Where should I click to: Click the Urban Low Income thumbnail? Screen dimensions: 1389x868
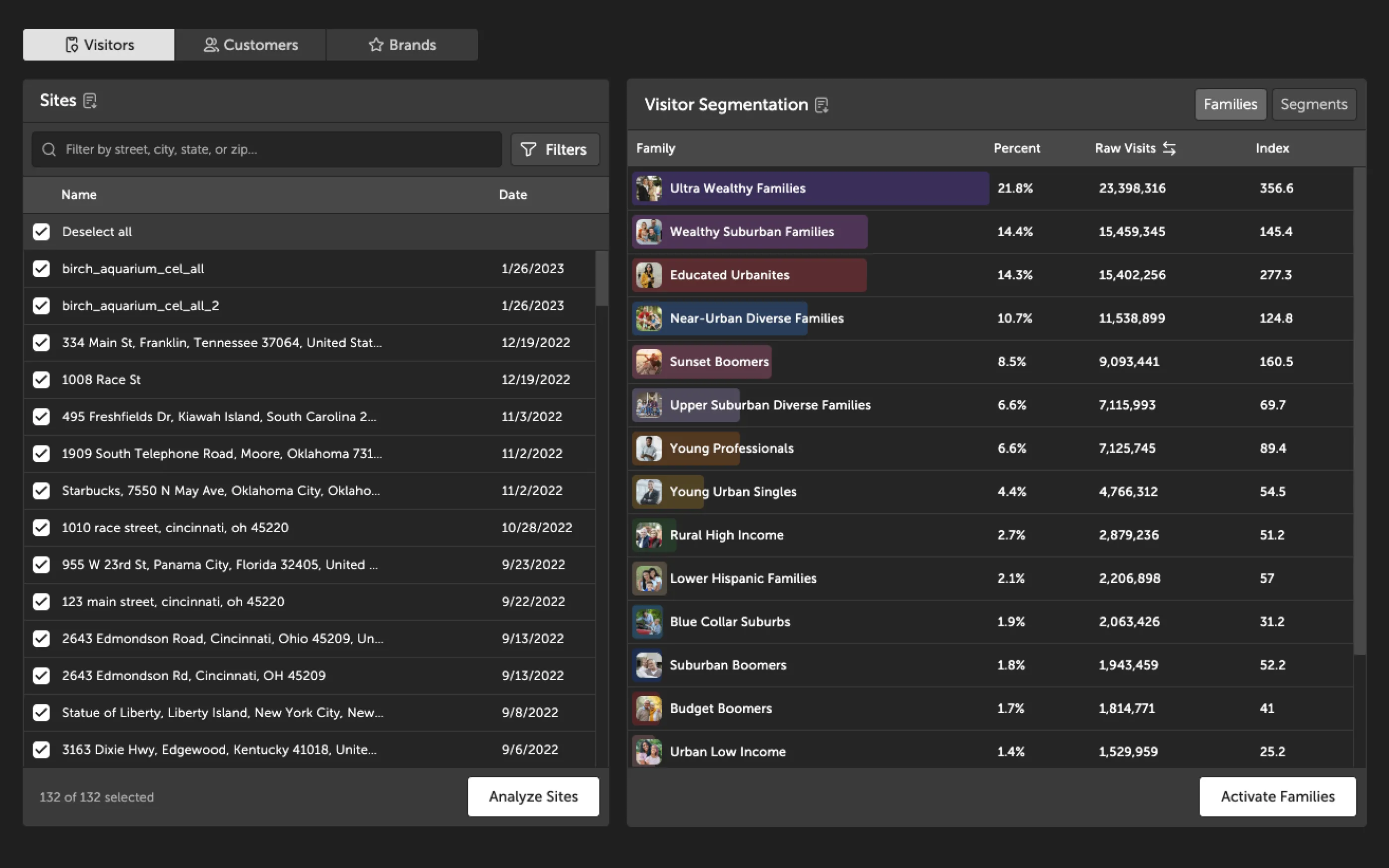(x=648, y=751)
